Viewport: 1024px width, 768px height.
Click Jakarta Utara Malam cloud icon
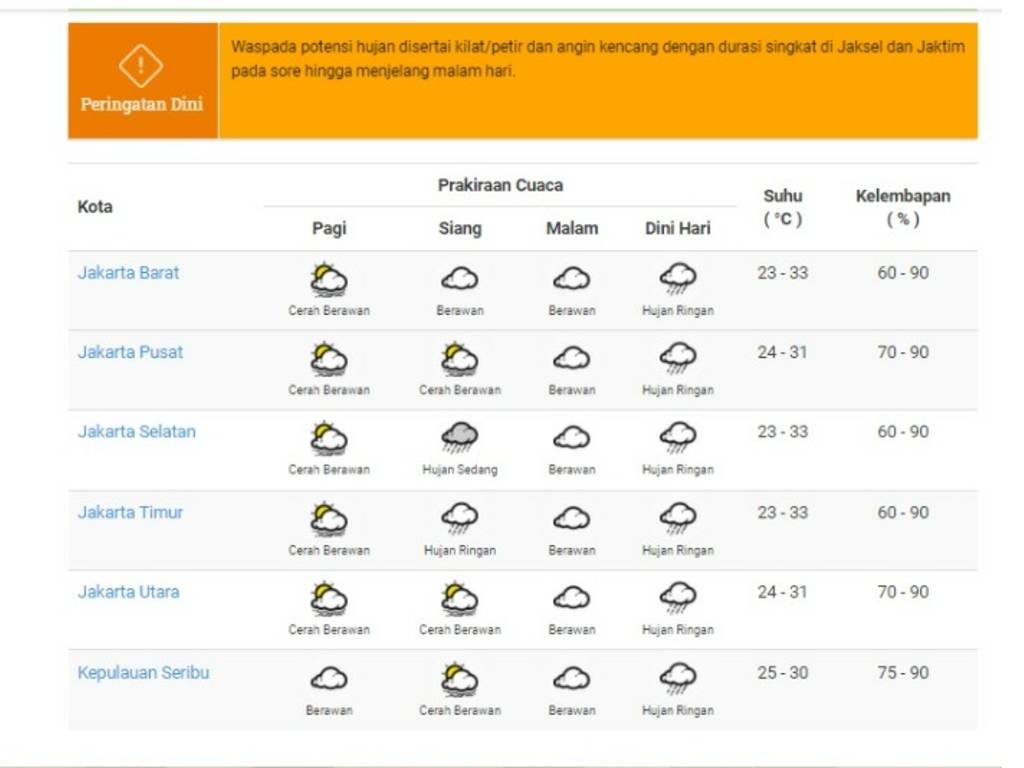[x=571, y=598]
